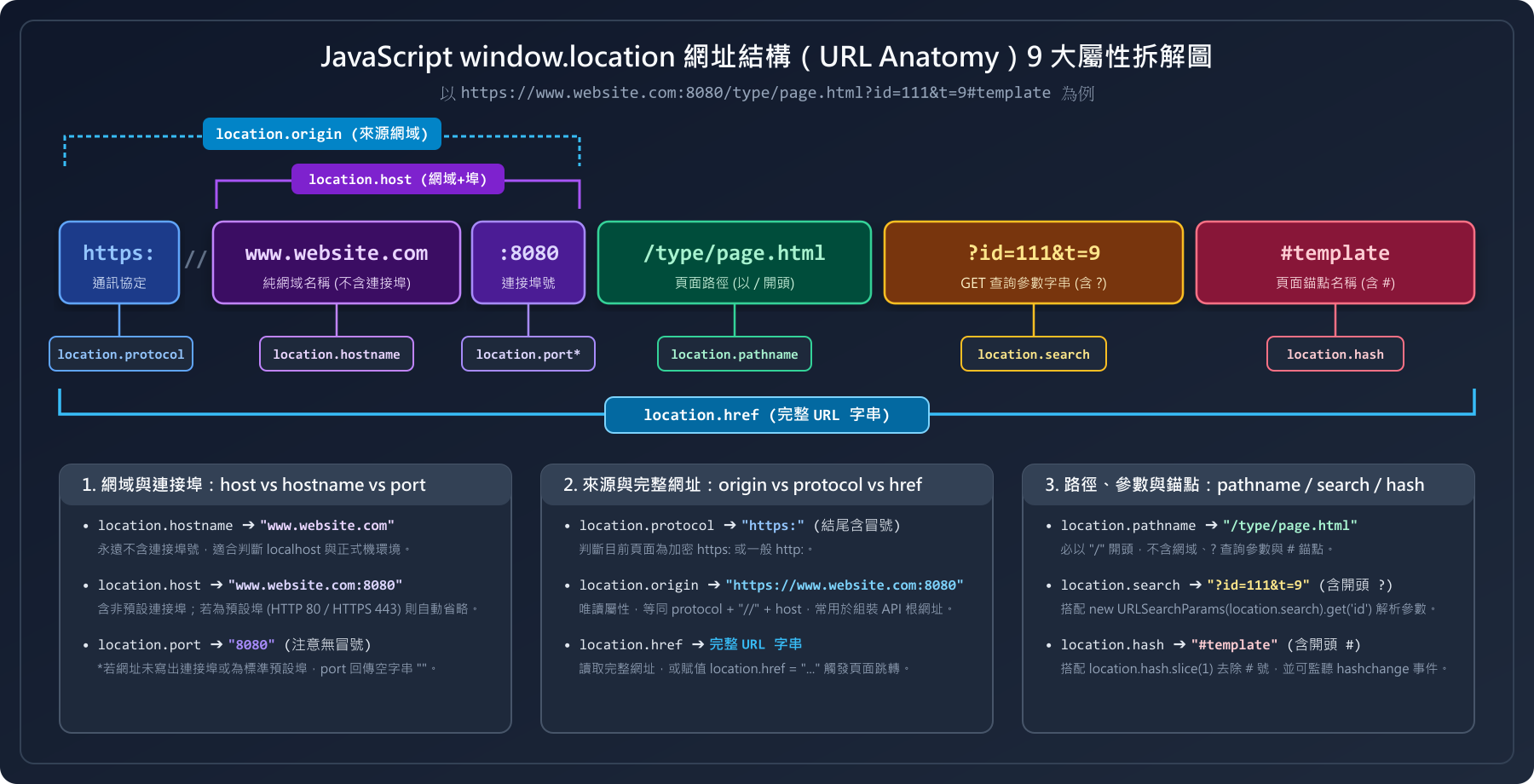The width and height of the screenshot is (1534, 784).
Task: Click the "8080" port value in section 1
Action: (x=251, y=645)
